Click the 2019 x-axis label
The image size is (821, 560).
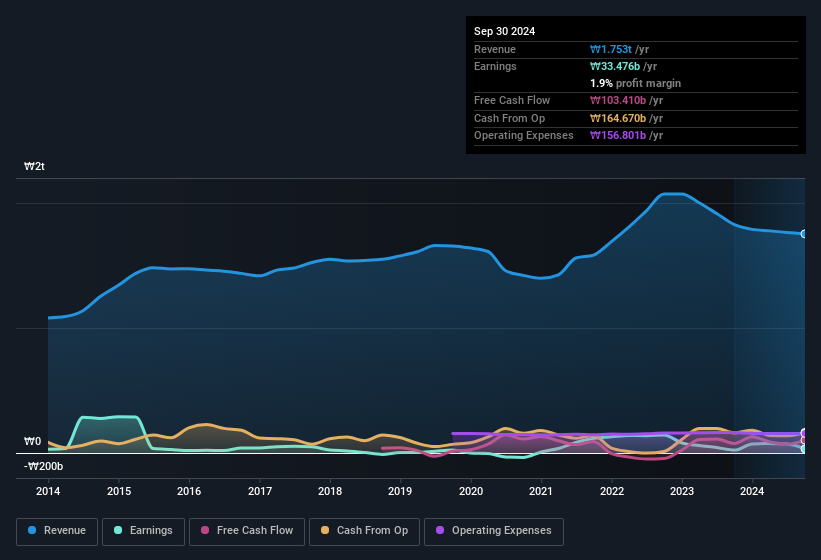tap(400, 491)
